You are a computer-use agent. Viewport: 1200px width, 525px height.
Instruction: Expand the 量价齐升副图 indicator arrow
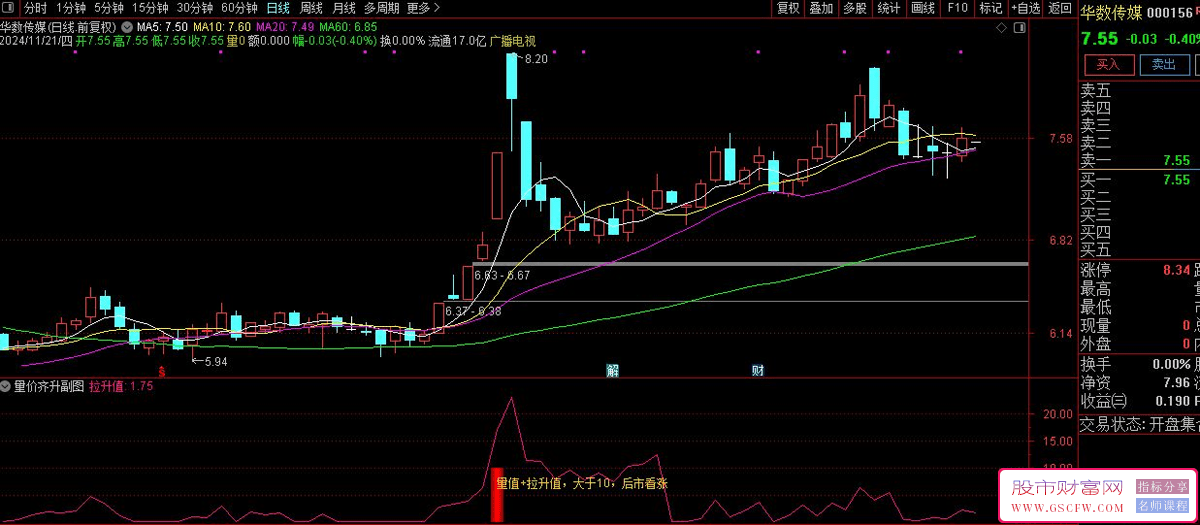(x=6, y=385)
